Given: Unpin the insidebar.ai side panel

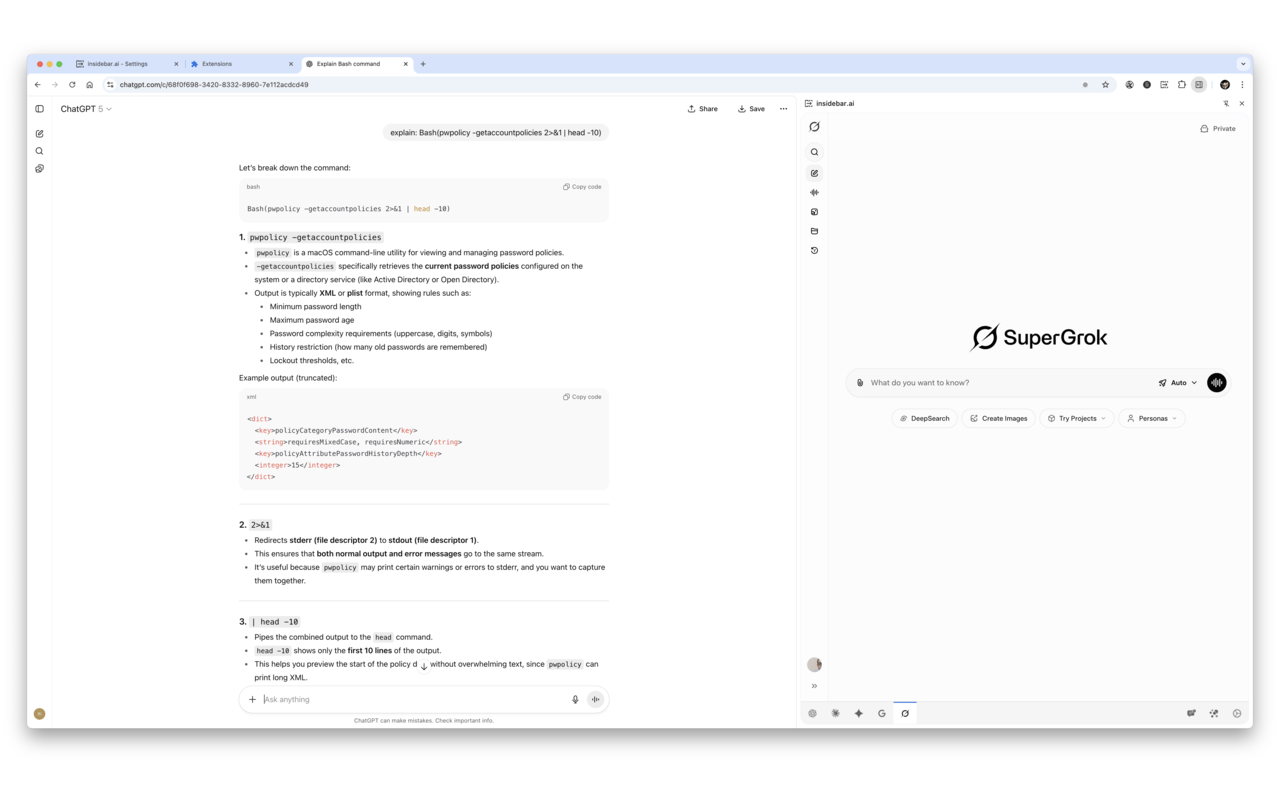Looking at the screenshot, I should (1226, 103).
